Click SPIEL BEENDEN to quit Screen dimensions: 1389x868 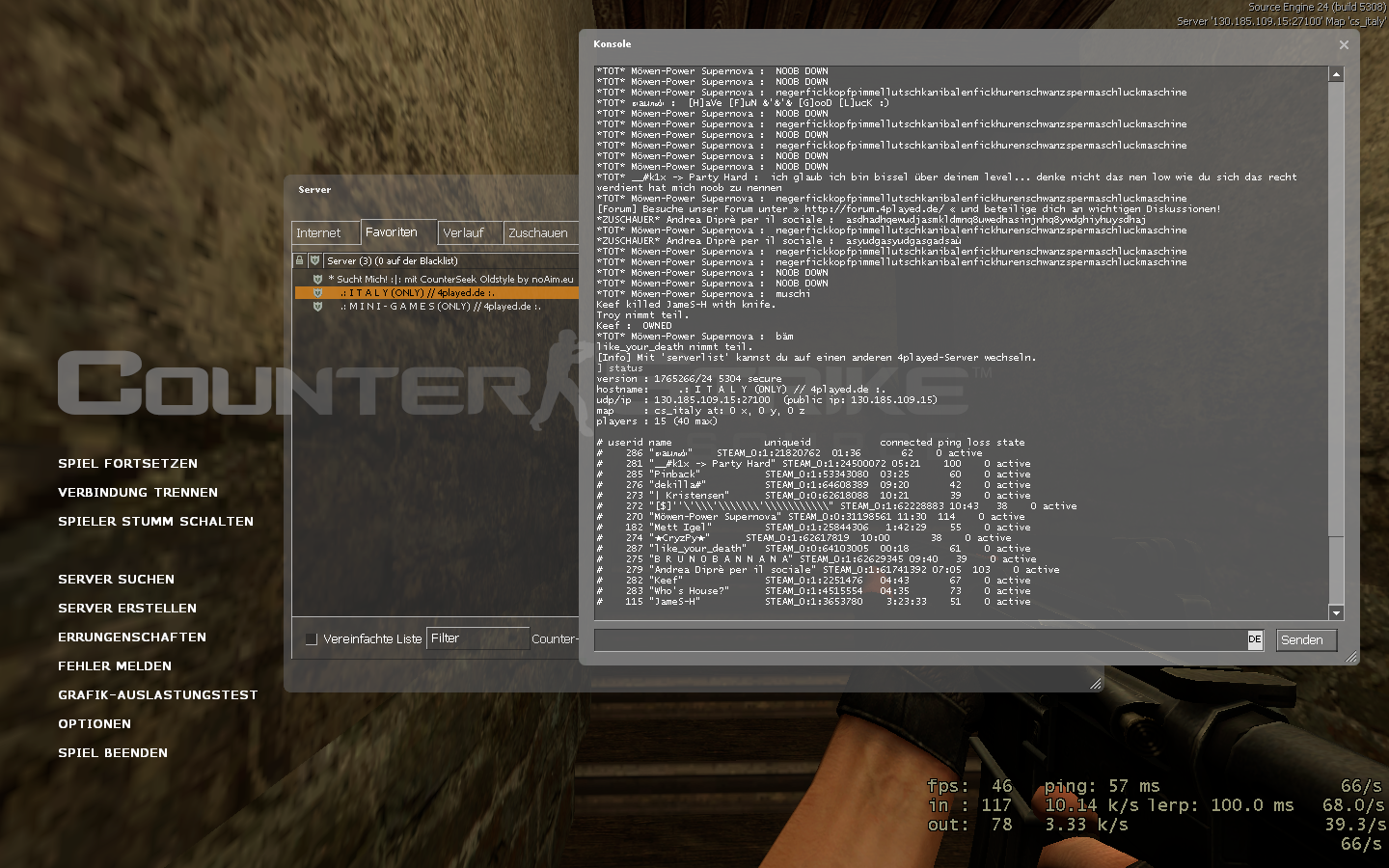tap(113, 753)
